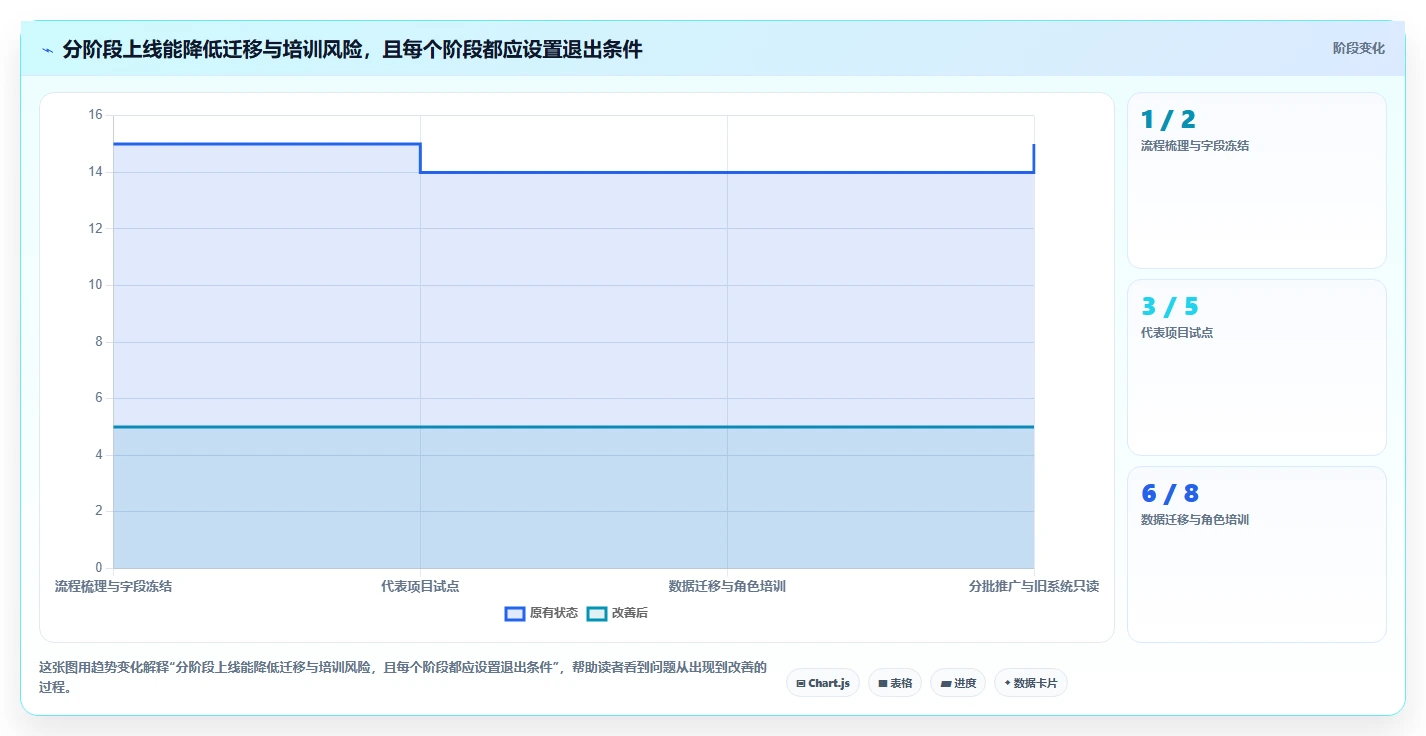Viewport: 1426px width, 736px height.
Task: Click x-axis label 分批推广与旧系统只读
Action: [x=1034, y=586]
